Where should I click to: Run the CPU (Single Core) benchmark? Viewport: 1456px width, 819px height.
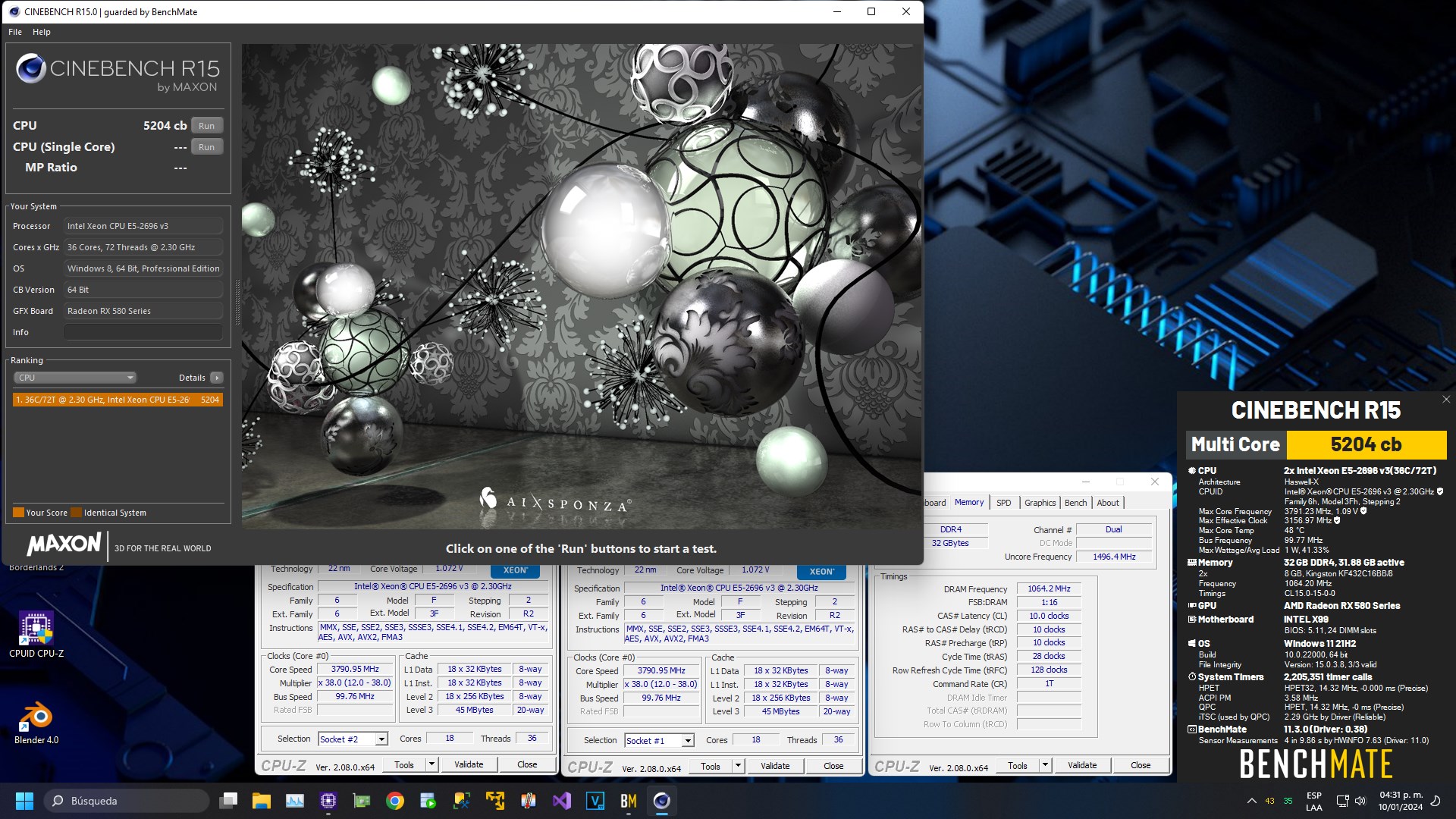[207, 147]
